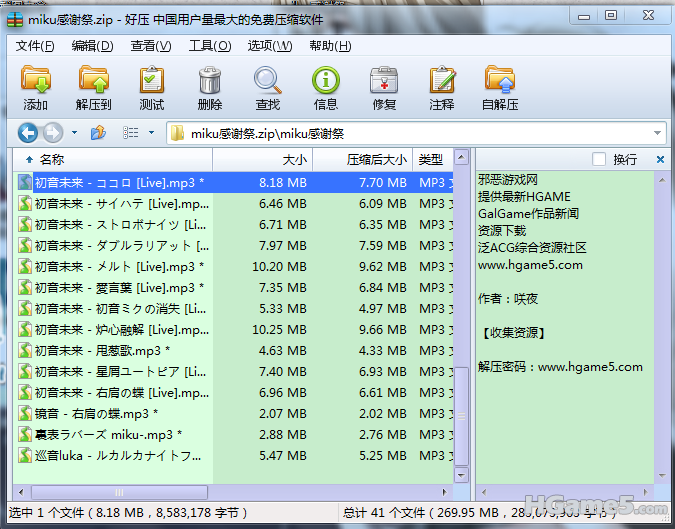Click the folder icon in the address bar
Viewport: 675px width, 529px height.
(x=177, y=133)
